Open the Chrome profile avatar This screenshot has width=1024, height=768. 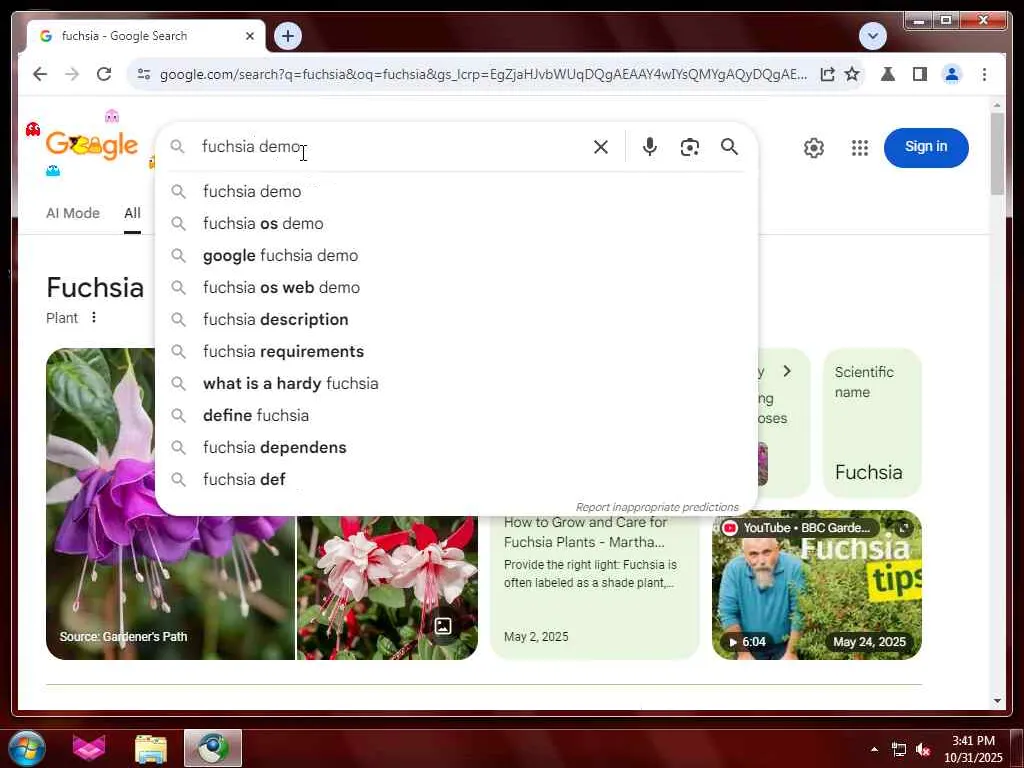pyautogui.click(x=952, y=74)
